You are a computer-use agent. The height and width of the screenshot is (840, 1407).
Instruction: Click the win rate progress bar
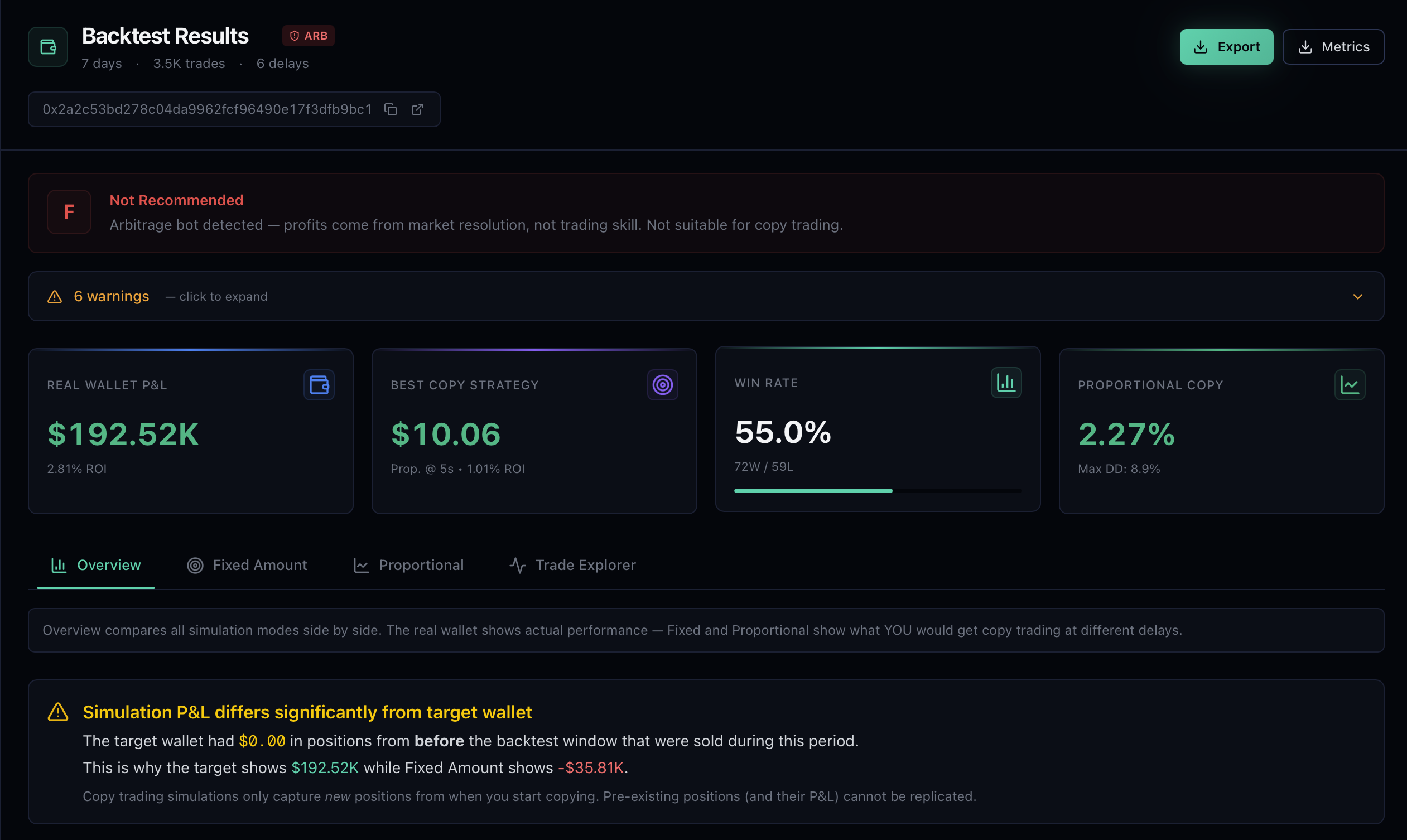[877, 491]
